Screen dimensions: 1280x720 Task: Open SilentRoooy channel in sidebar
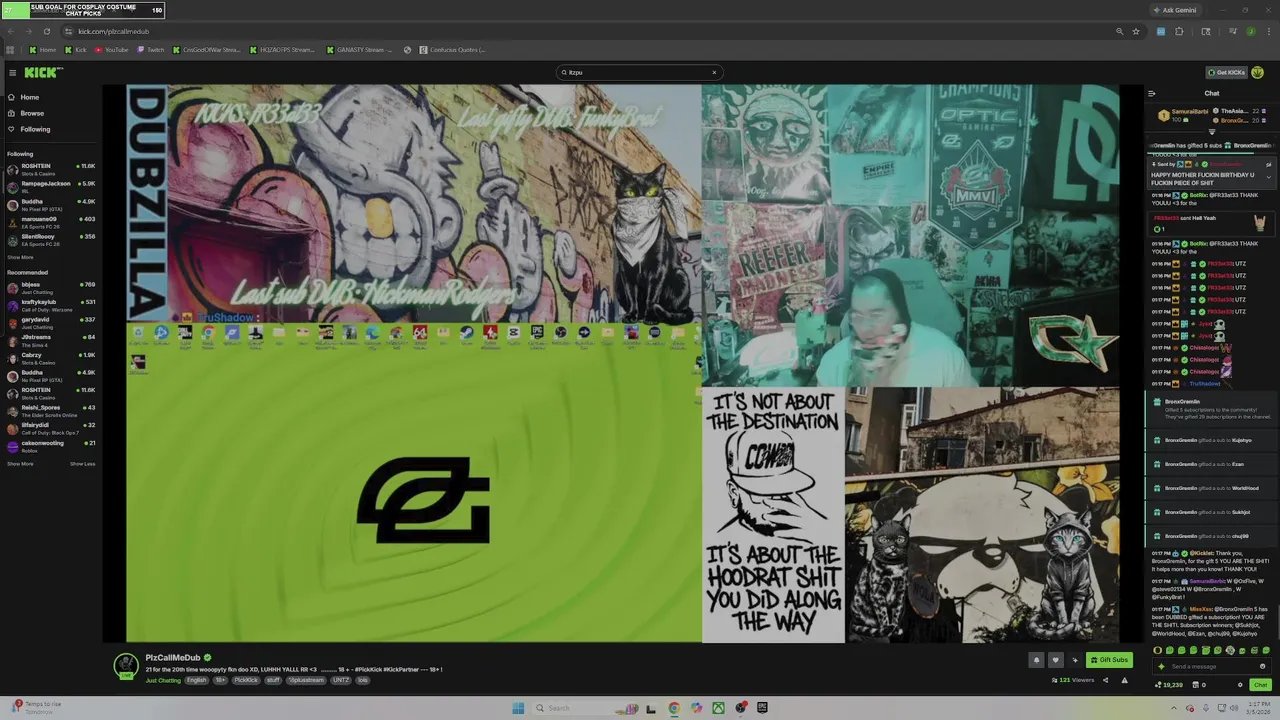pyautogui.click(x=51, y=240)
